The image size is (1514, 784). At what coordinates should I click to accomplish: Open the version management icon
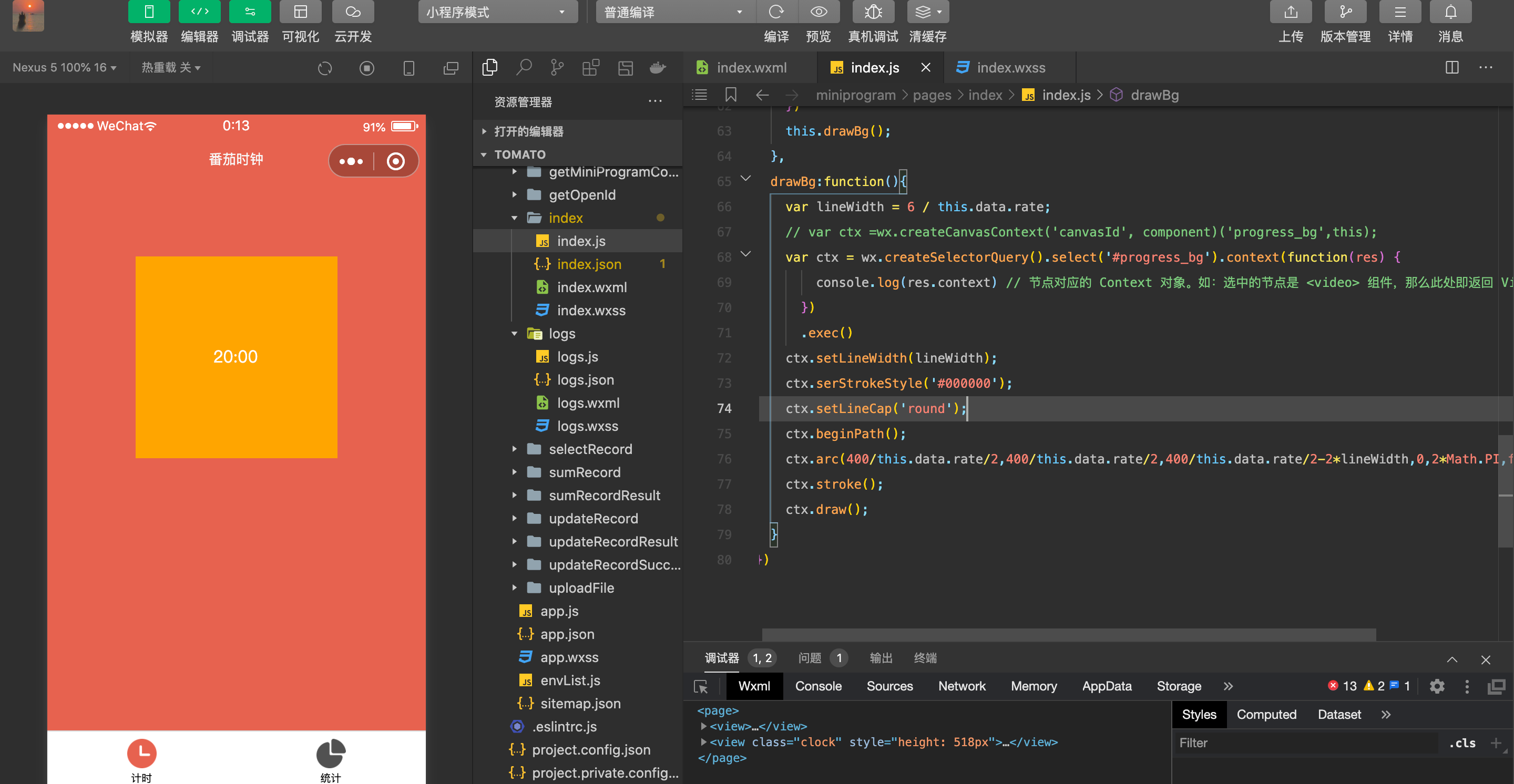click(1345, 12)
